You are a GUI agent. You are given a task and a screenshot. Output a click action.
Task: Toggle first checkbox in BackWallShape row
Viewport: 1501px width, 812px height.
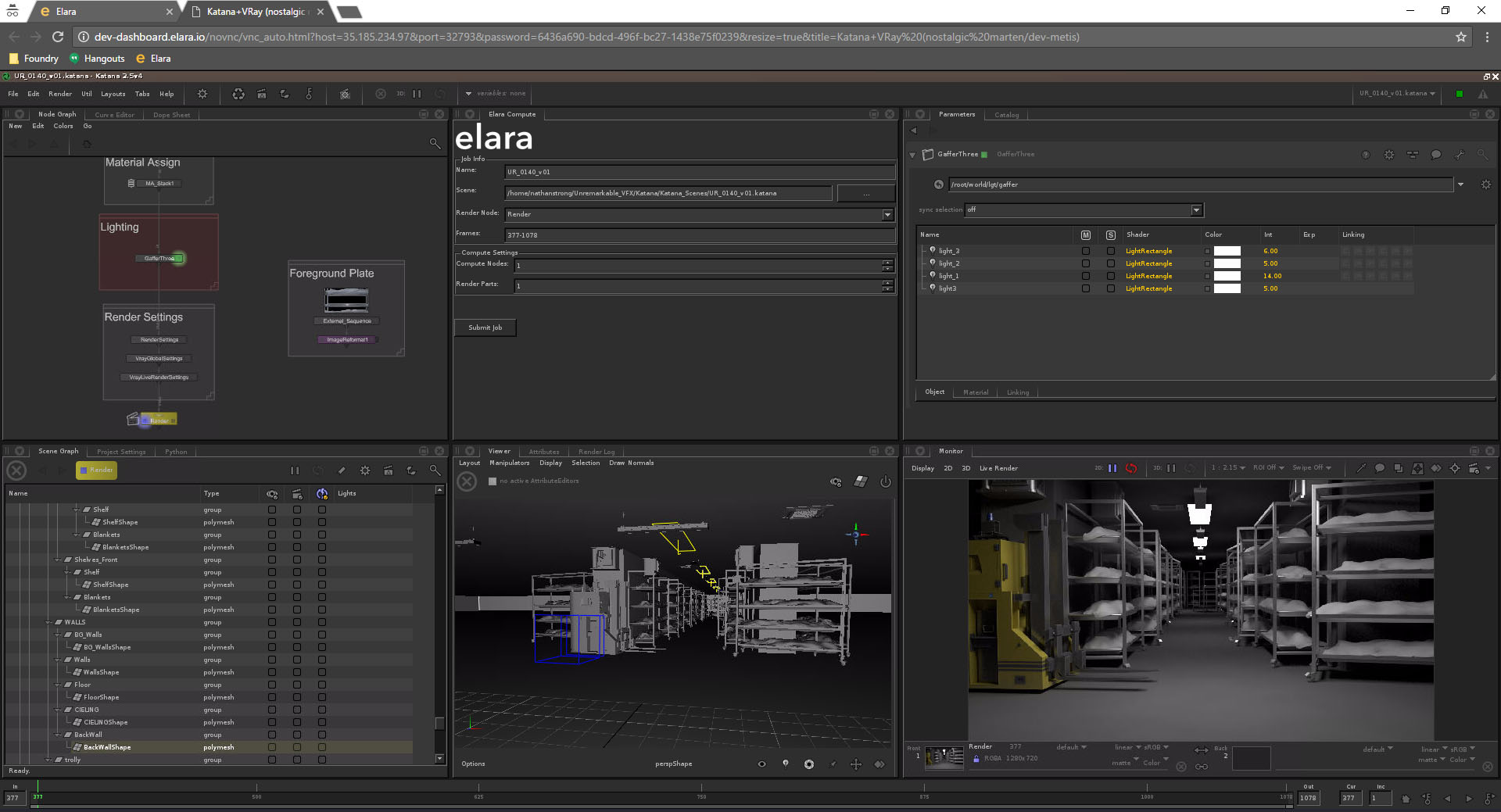272,747
